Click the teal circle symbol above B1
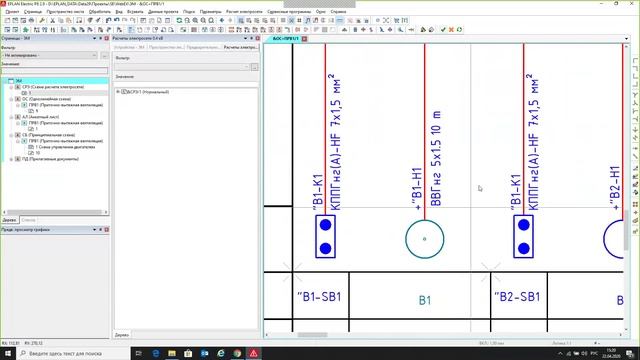This screenshot has width=640, height=360. (x=424, y=239)
